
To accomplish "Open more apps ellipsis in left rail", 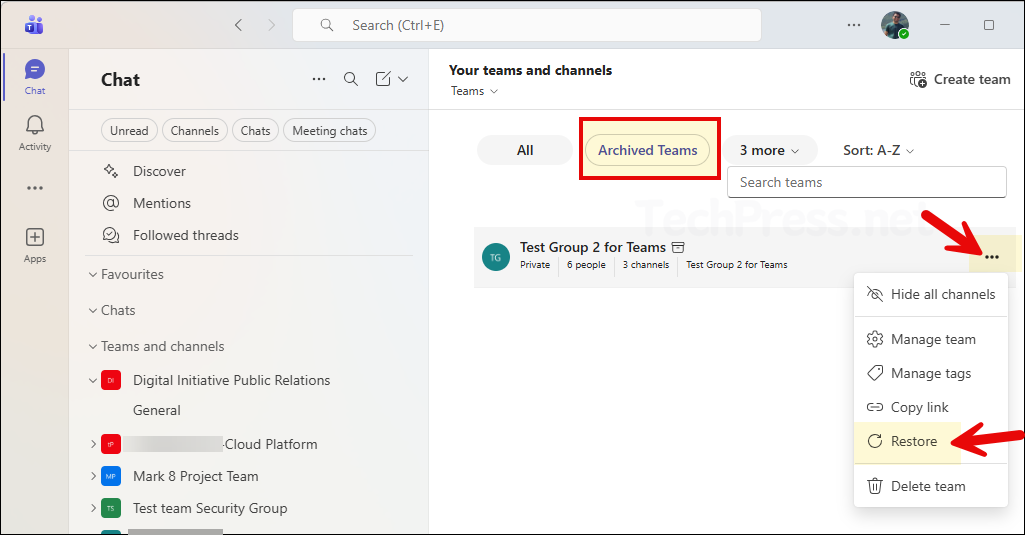I will click(35, 188).
